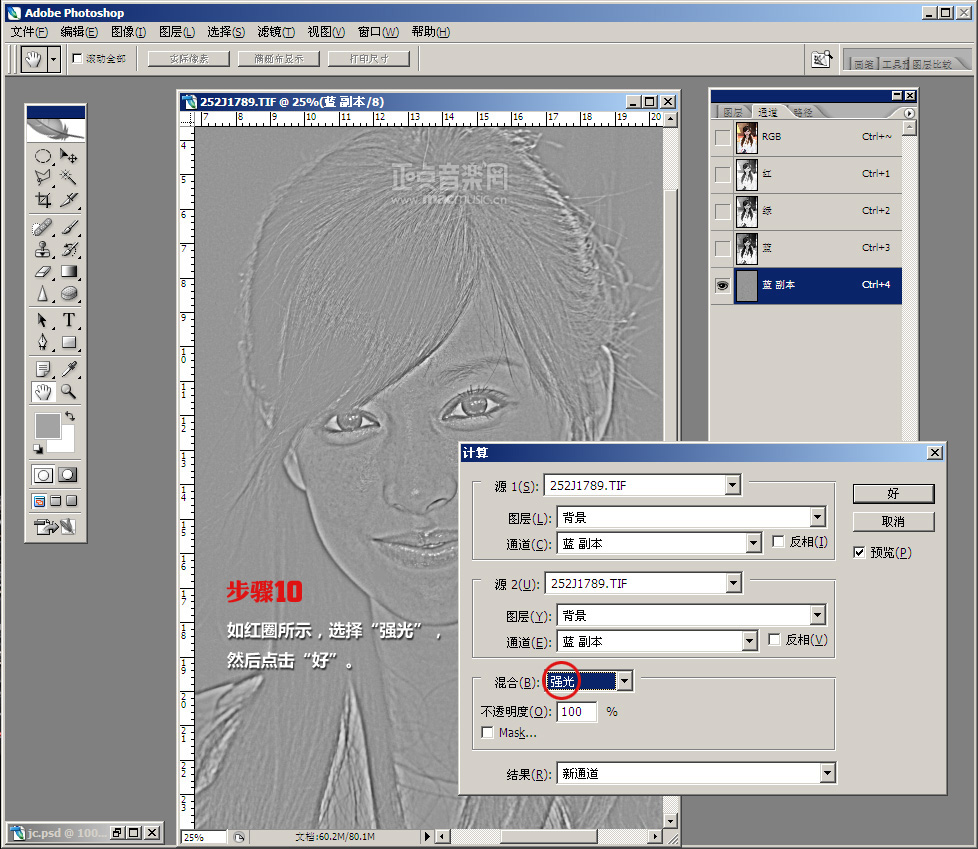Screen dimensions: 978x849
Task: Hide the 蓝 副本 channel eye icon
Action: pyautogui.click(x=722, y=285)
